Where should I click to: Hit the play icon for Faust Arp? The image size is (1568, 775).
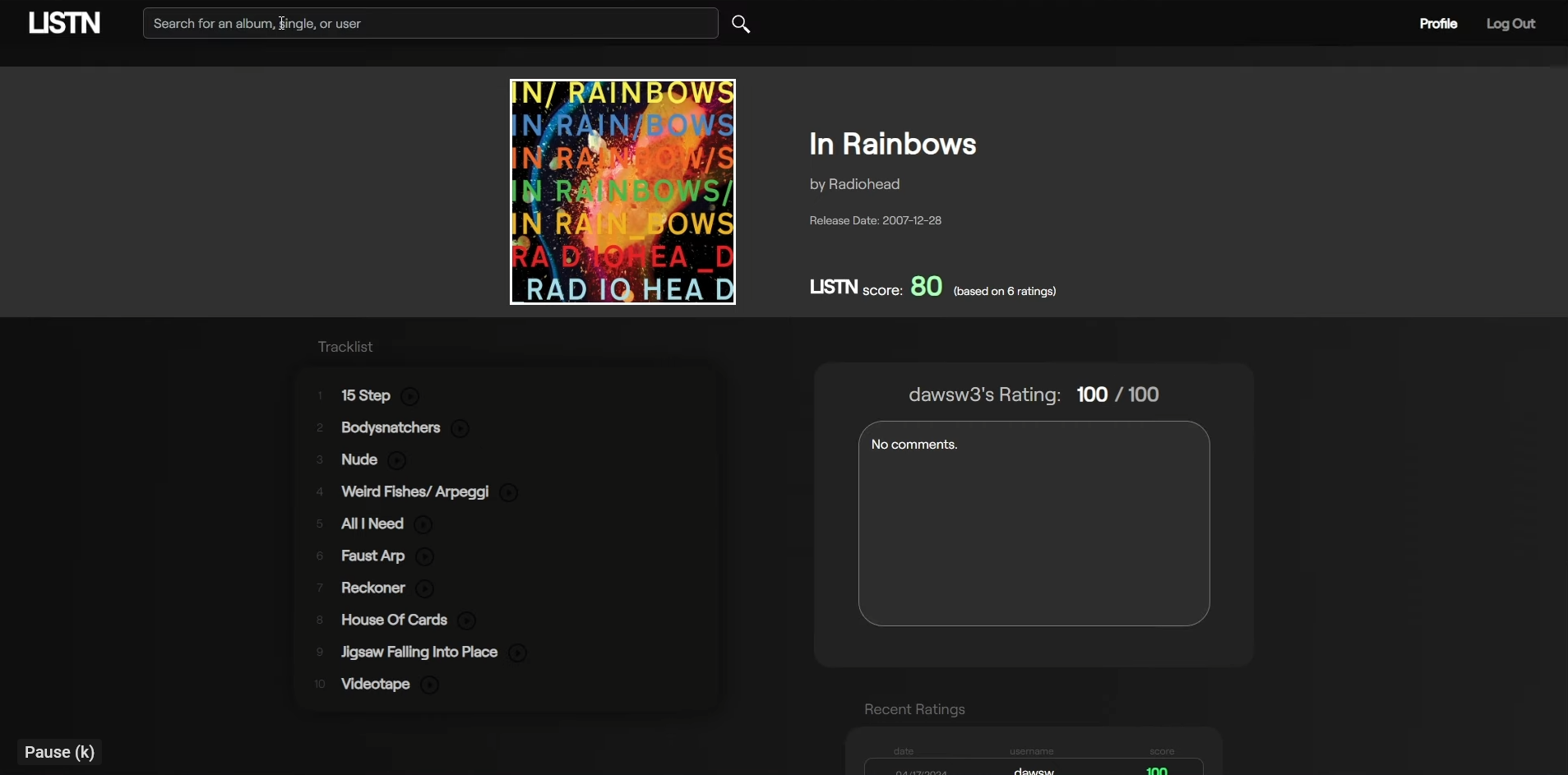[x=425, y=557]
